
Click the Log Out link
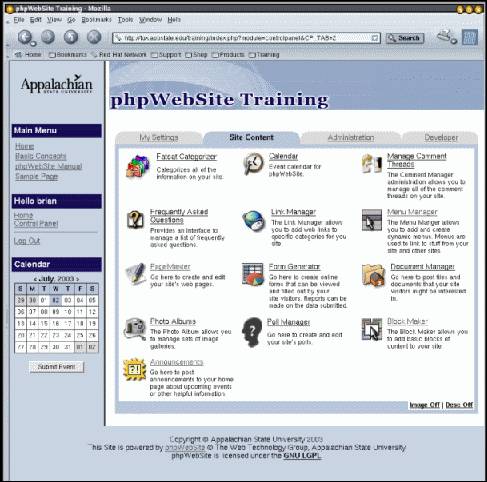(x=27, y=241)
